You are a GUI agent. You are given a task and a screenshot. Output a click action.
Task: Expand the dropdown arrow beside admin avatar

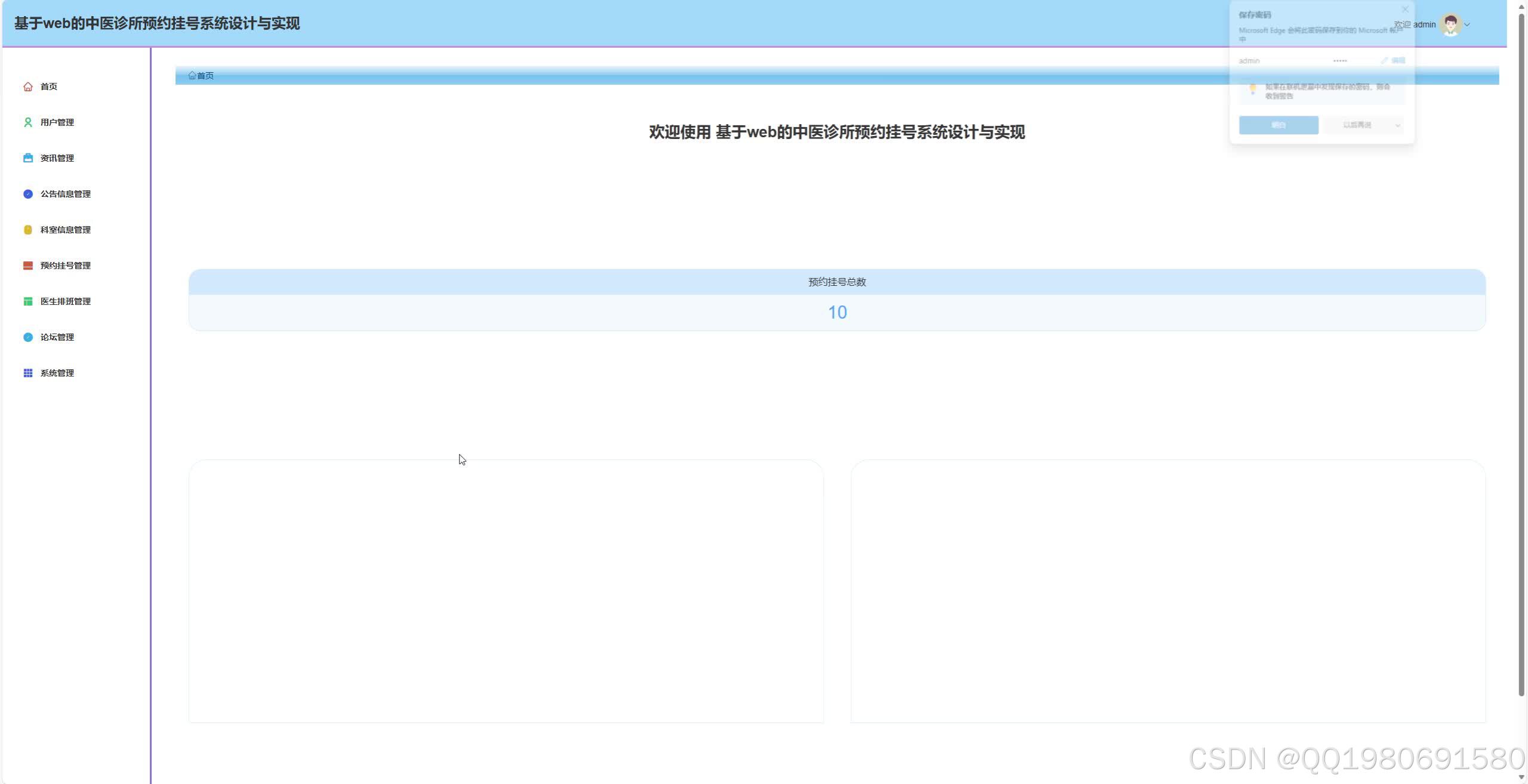[1467, 24]
